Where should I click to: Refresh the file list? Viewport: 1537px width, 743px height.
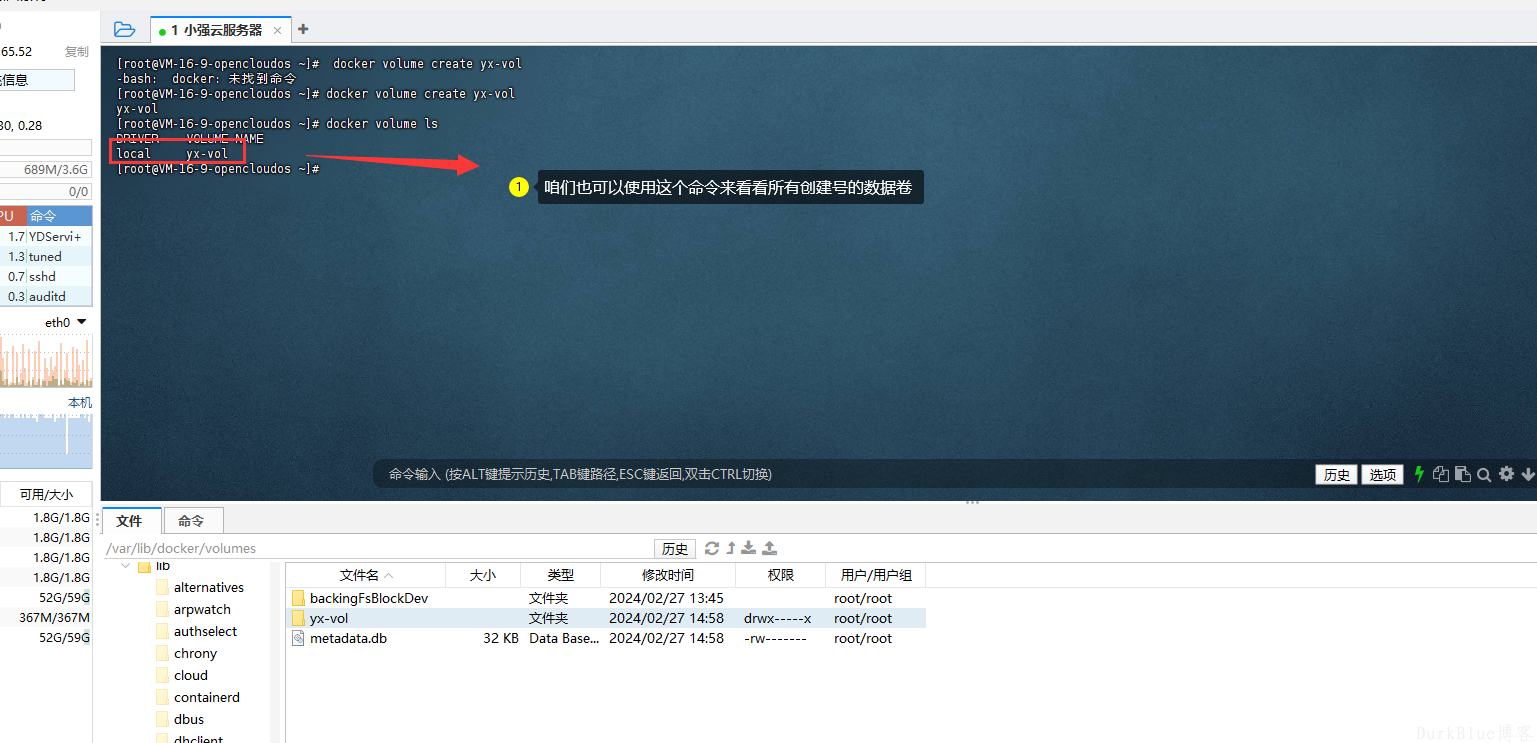pos(712,548)
